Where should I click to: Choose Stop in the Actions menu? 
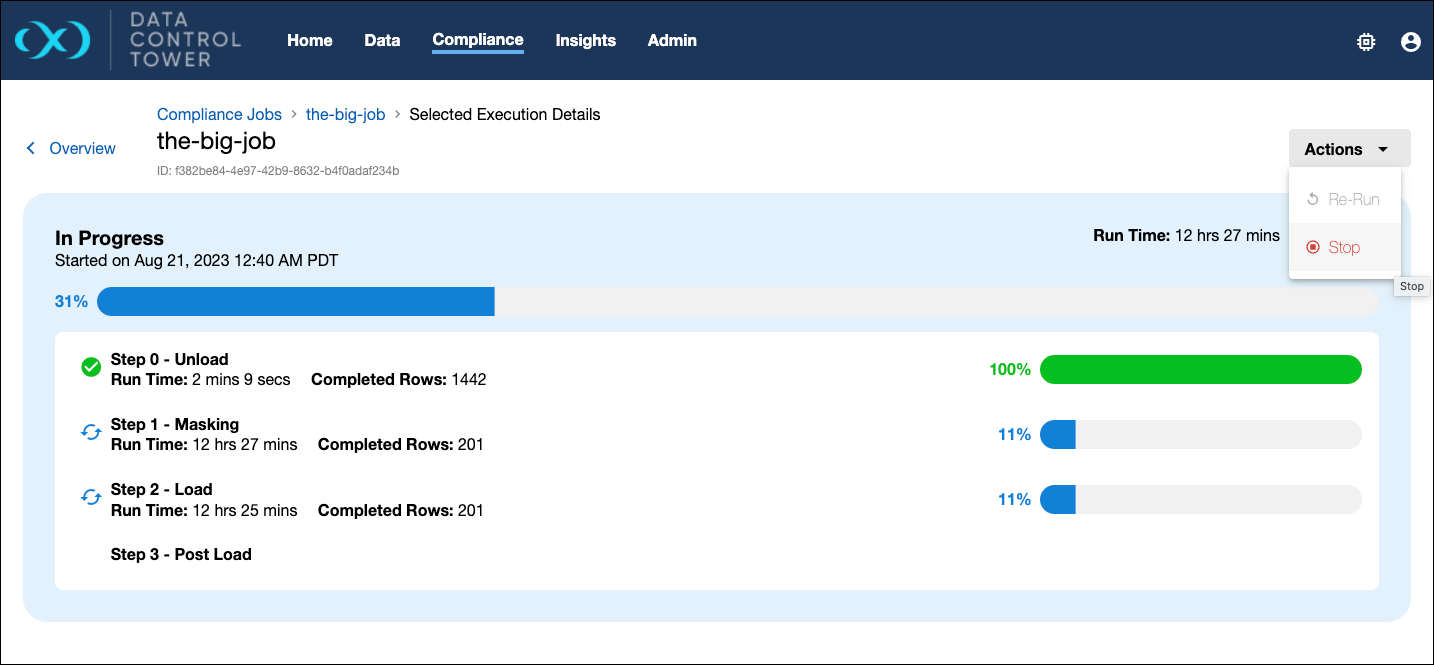coord(1344,247)
